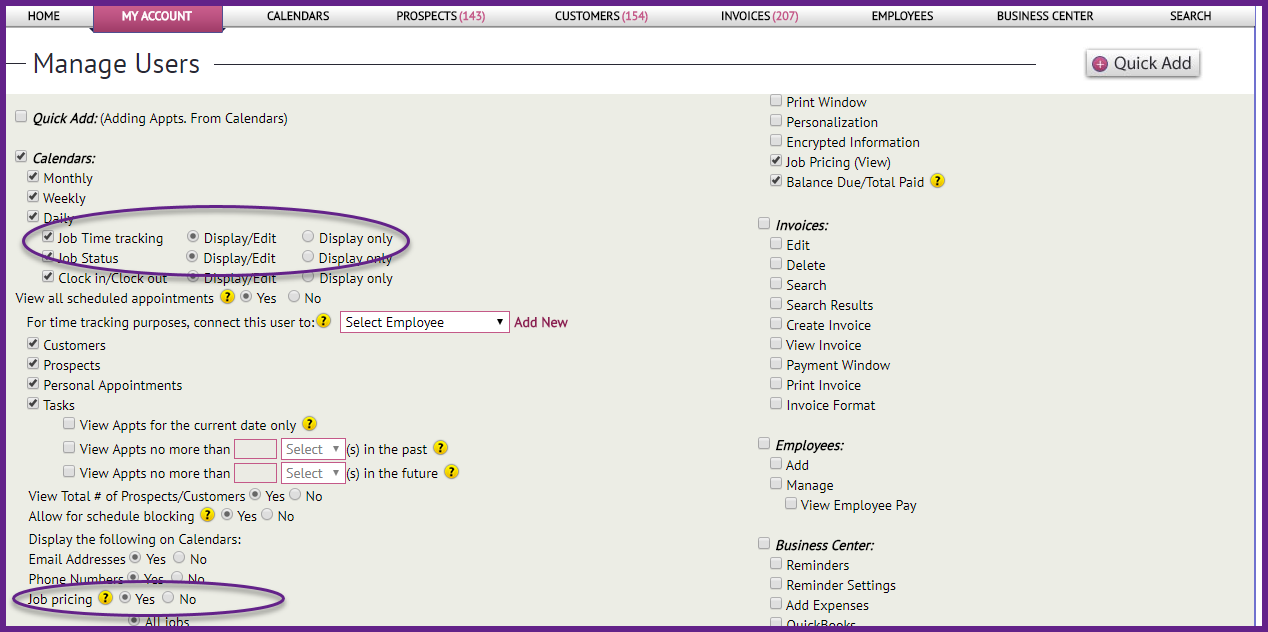Click help icon next to Balance Due/Total Paid

[937, 181]
